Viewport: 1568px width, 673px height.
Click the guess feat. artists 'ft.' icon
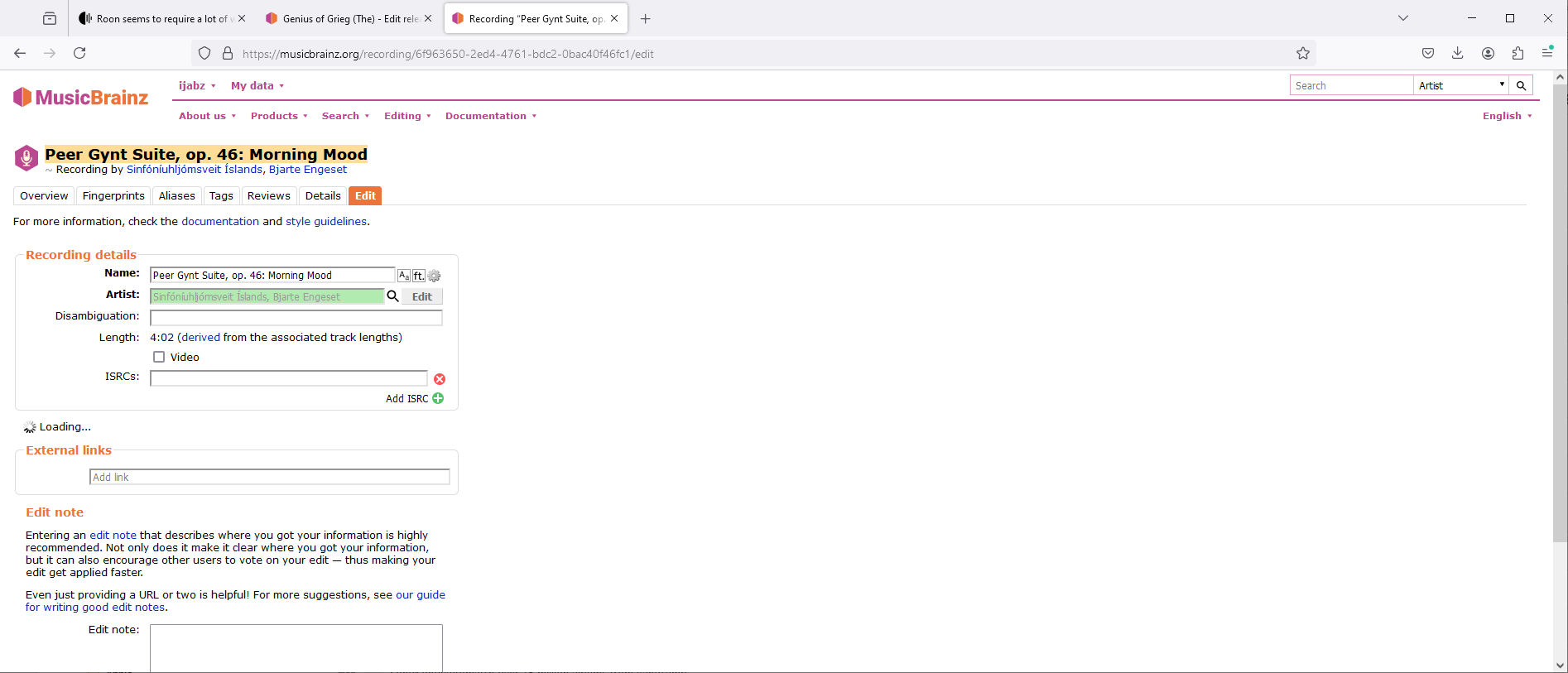point(419,276)
